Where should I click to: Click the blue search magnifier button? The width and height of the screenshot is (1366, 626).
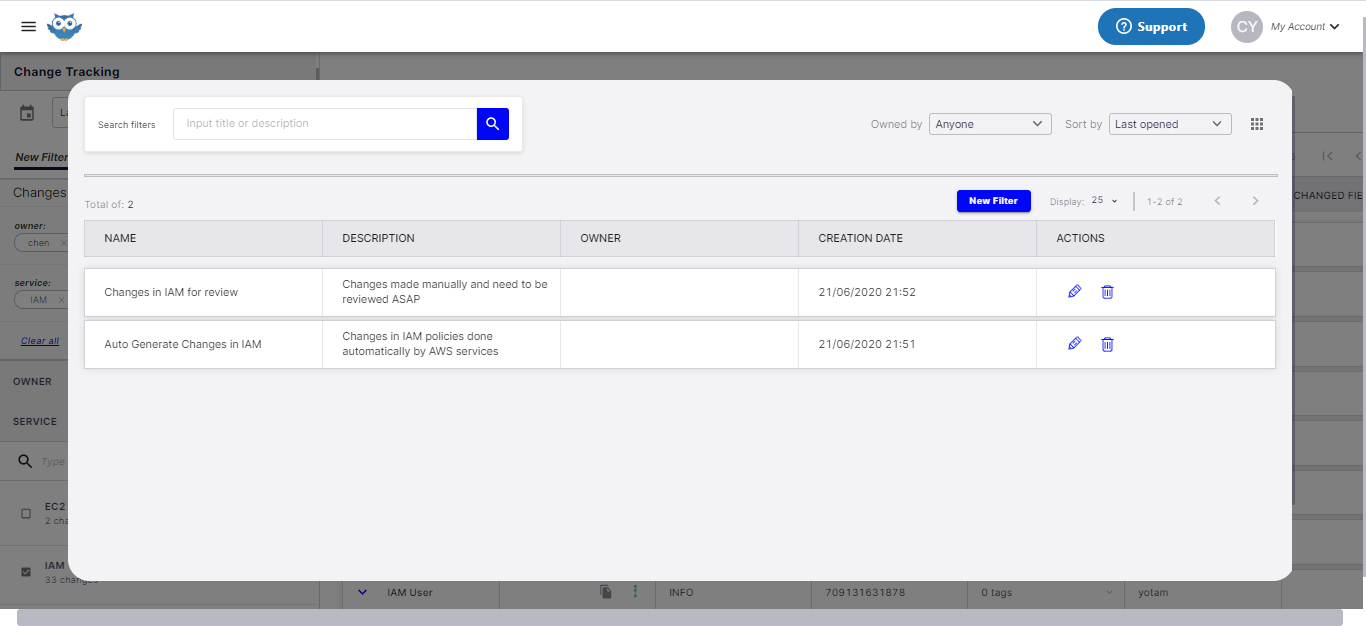(x=493, y=124)
